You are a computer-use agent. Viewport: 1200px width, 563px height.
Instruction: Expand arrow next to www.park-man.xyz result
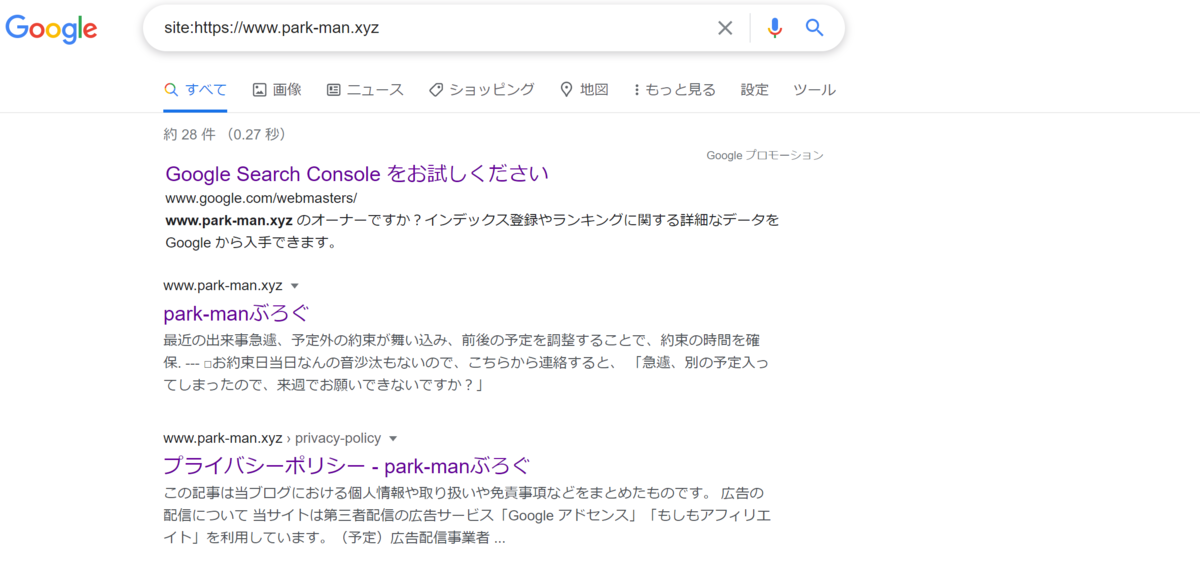pos(295,285)
